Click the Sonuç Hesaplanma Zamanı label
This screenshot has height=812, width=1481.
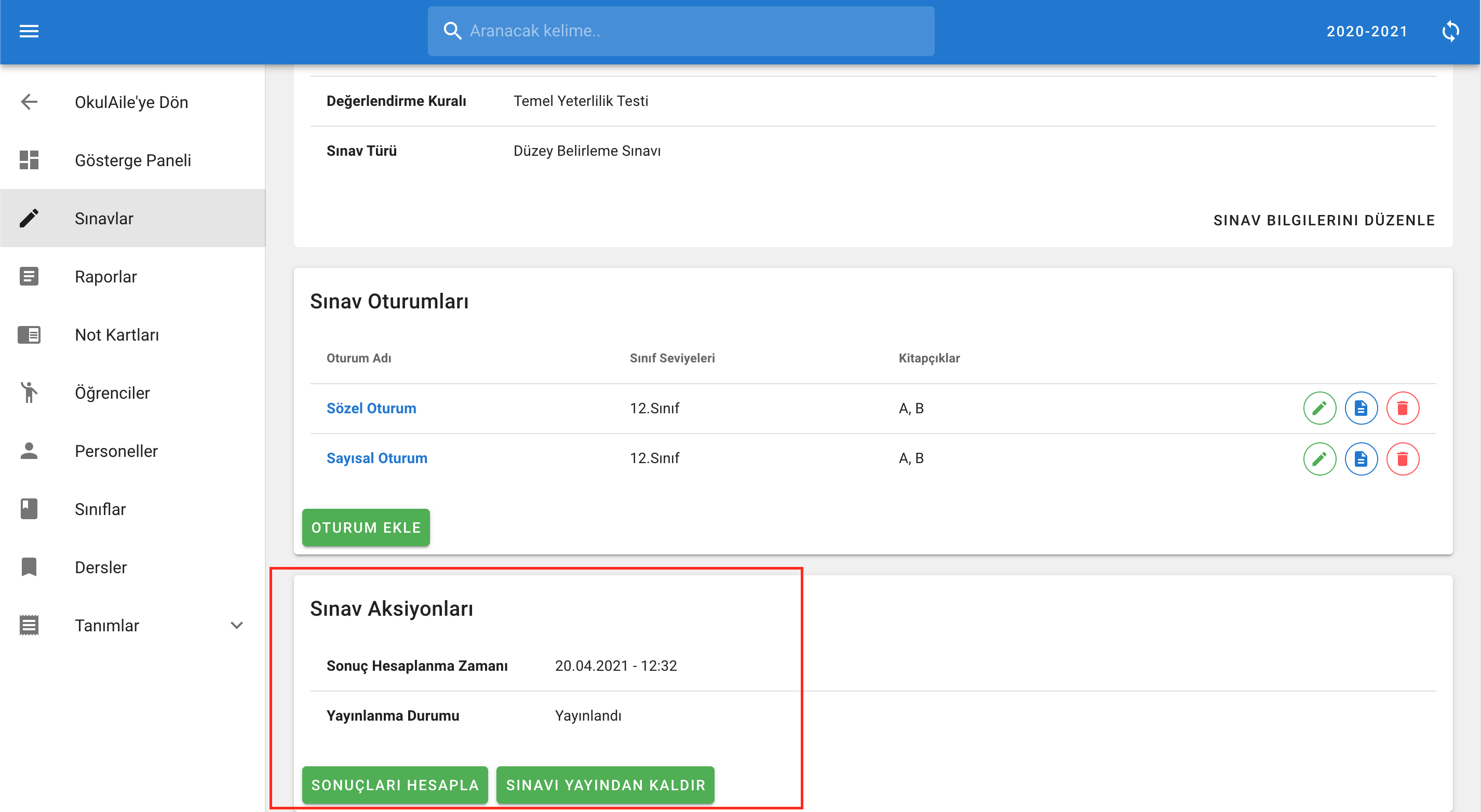coord(417,666)
